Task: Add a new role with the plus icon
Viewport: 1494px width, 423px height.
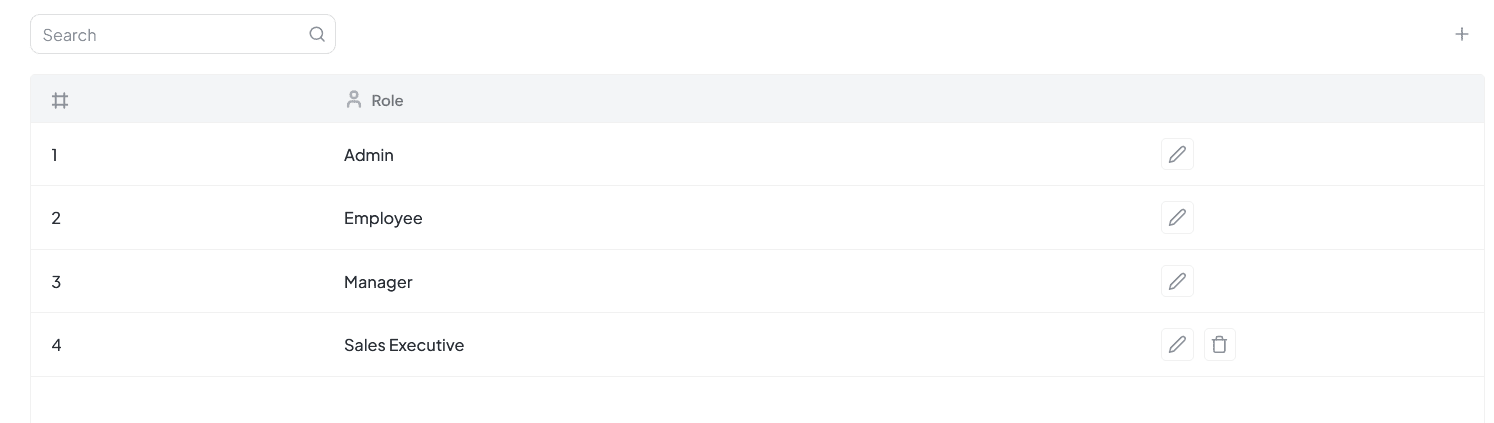Action: click(x=1461, y=34)
